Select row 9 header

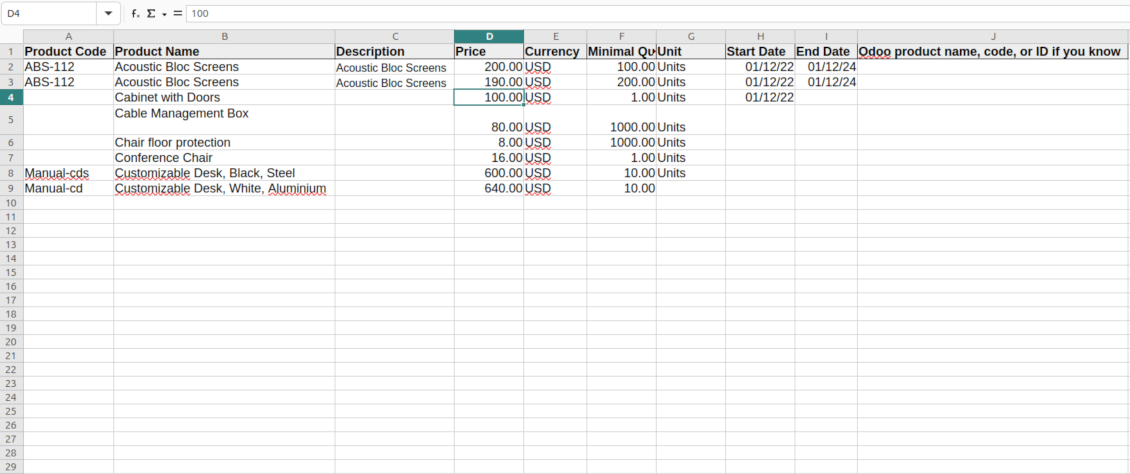click(11, 188)
